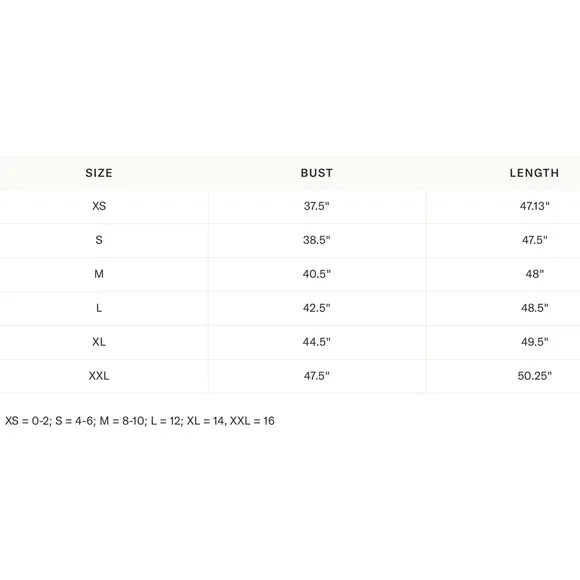Select the M size row label
580x580 pixels.
(99, 274)
